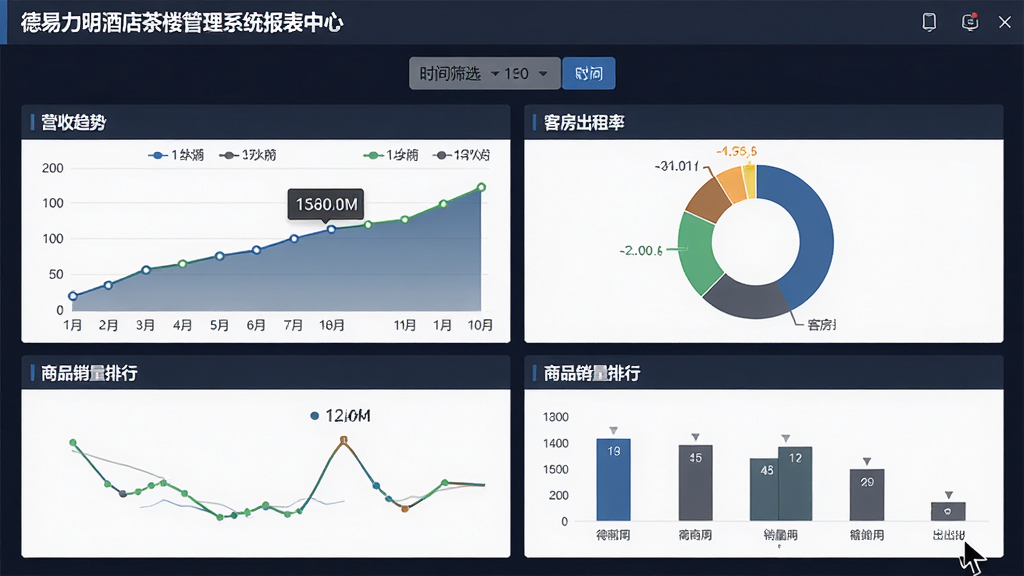Select the revenue data point above 7月
Viewport: 1024px width, 576px height.
tap(294, 239)
